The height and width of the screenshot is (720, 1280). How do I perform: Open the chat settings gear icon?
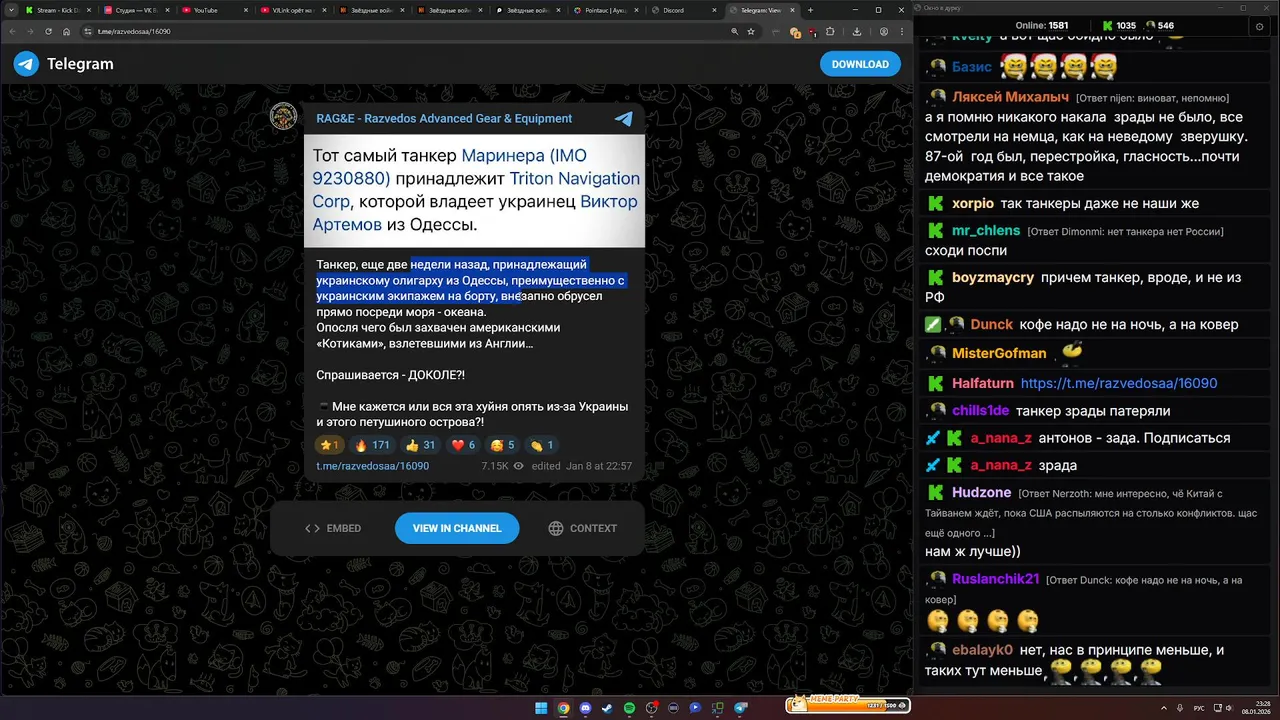(x=1259, y=26)
